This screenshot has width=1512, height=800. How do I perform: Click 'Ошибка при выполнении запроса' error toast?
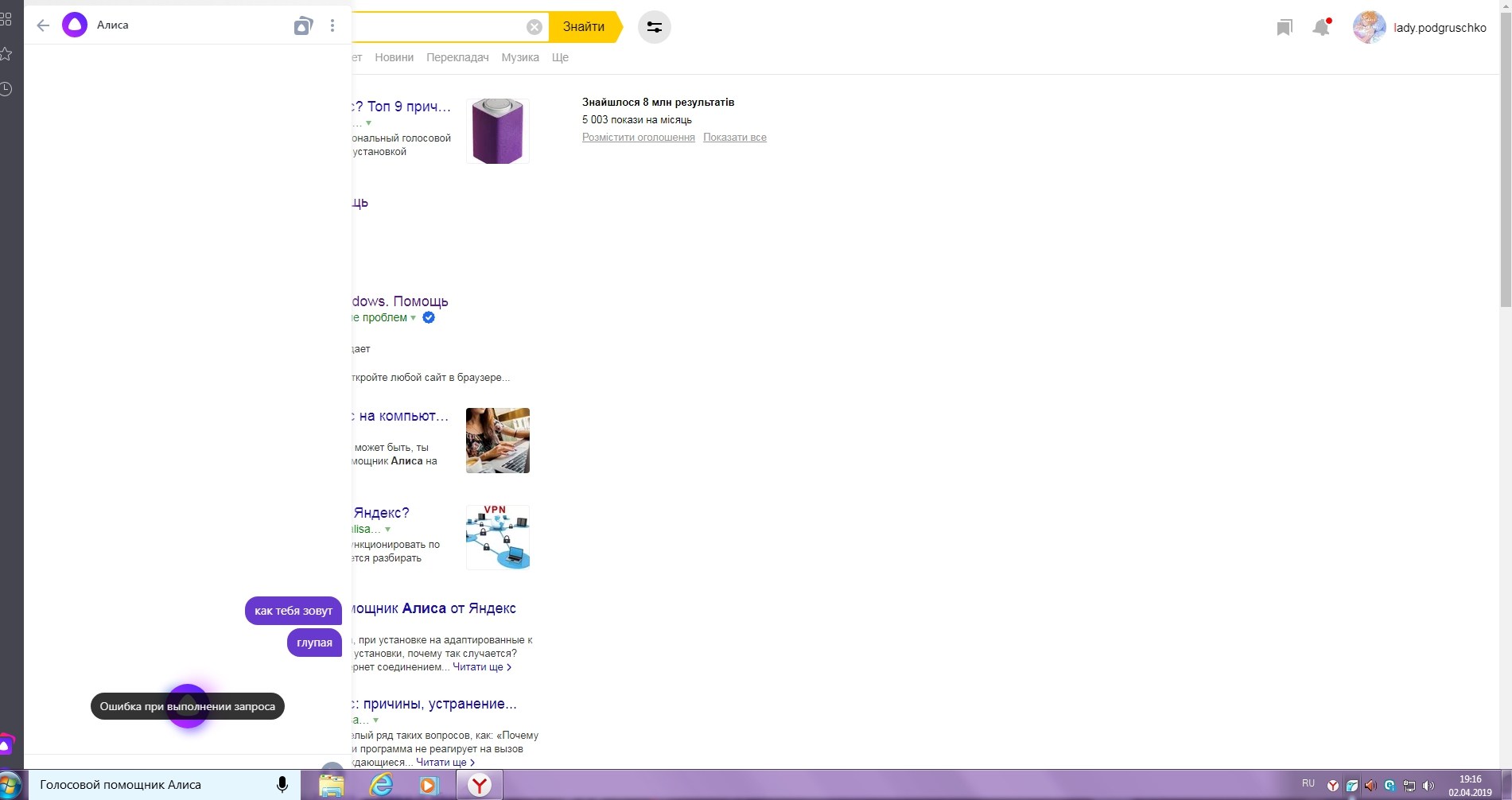(x=188, y=706)
